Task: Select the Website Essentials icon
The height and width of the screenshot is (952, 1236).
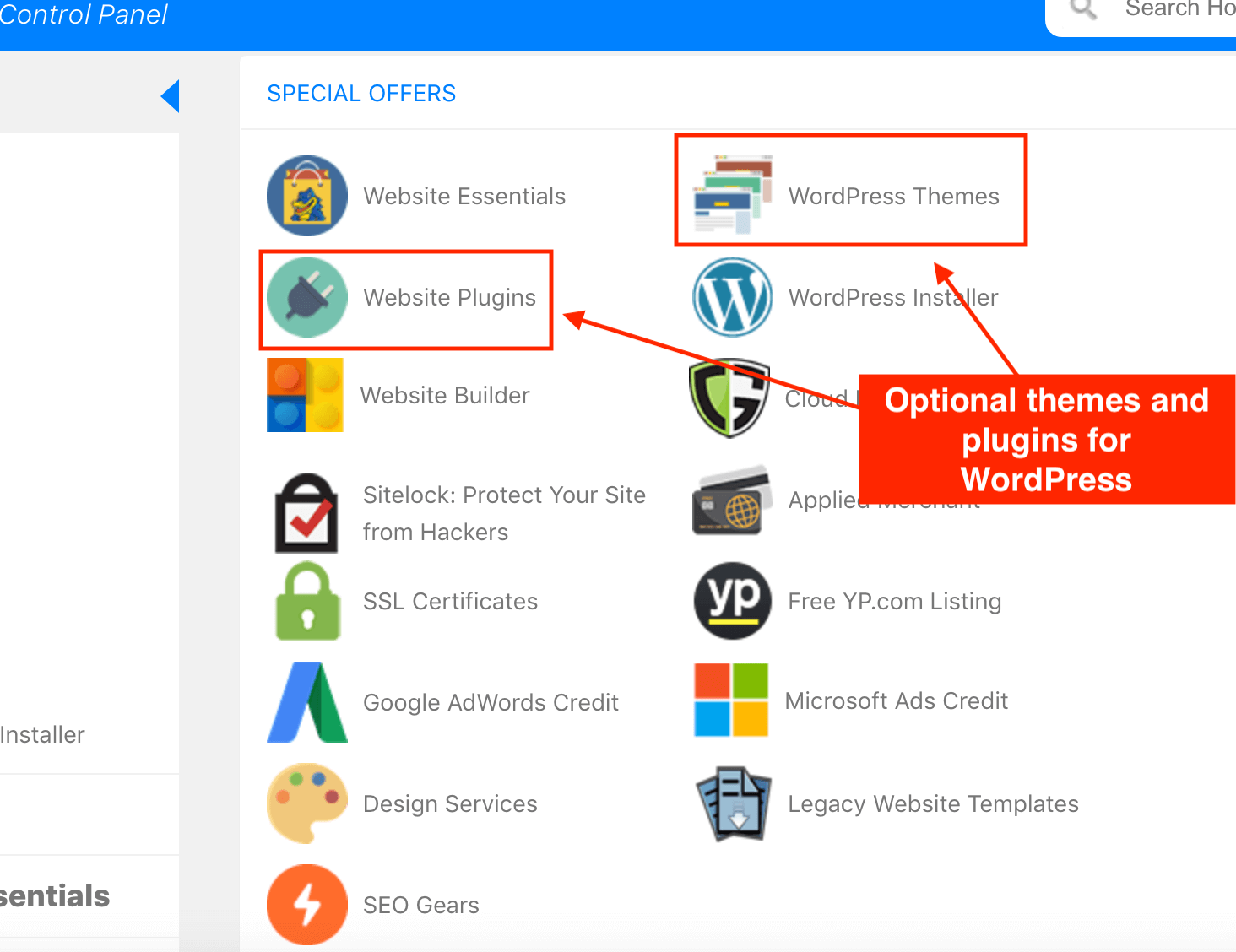Action: pos(306,195)
